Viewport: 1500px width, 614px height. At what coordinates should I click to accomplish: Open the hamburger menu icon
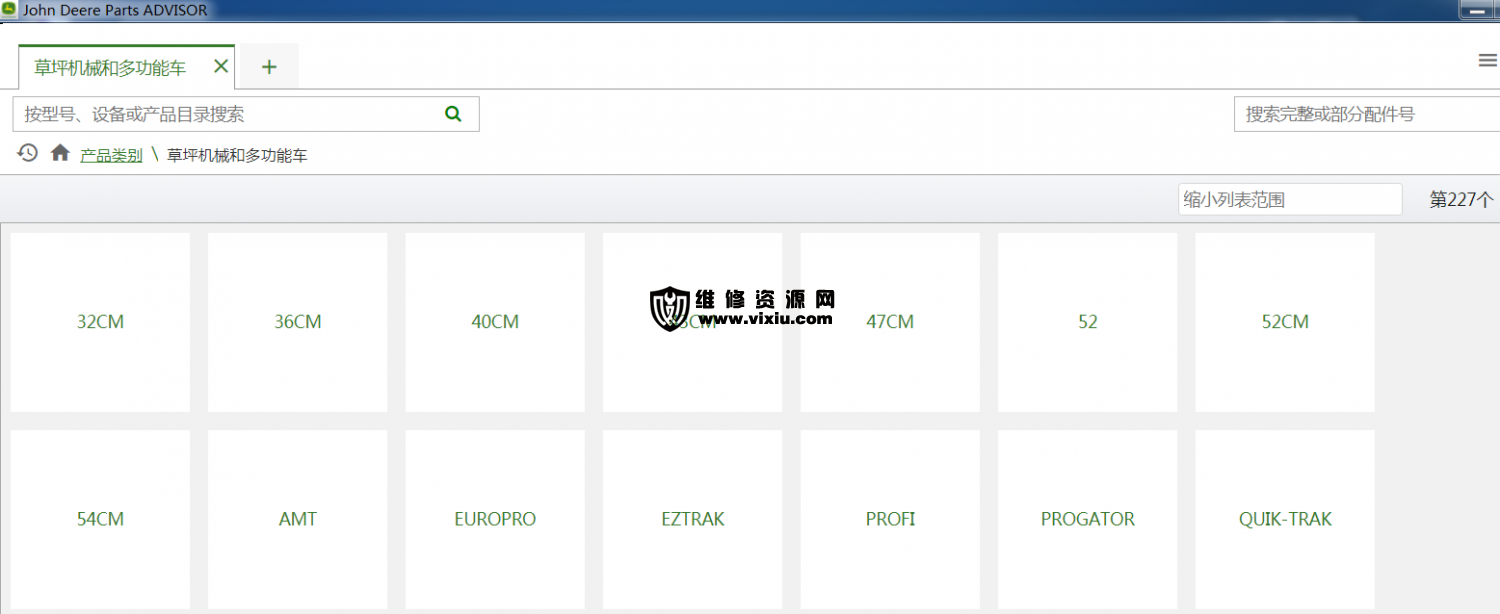1487,61
